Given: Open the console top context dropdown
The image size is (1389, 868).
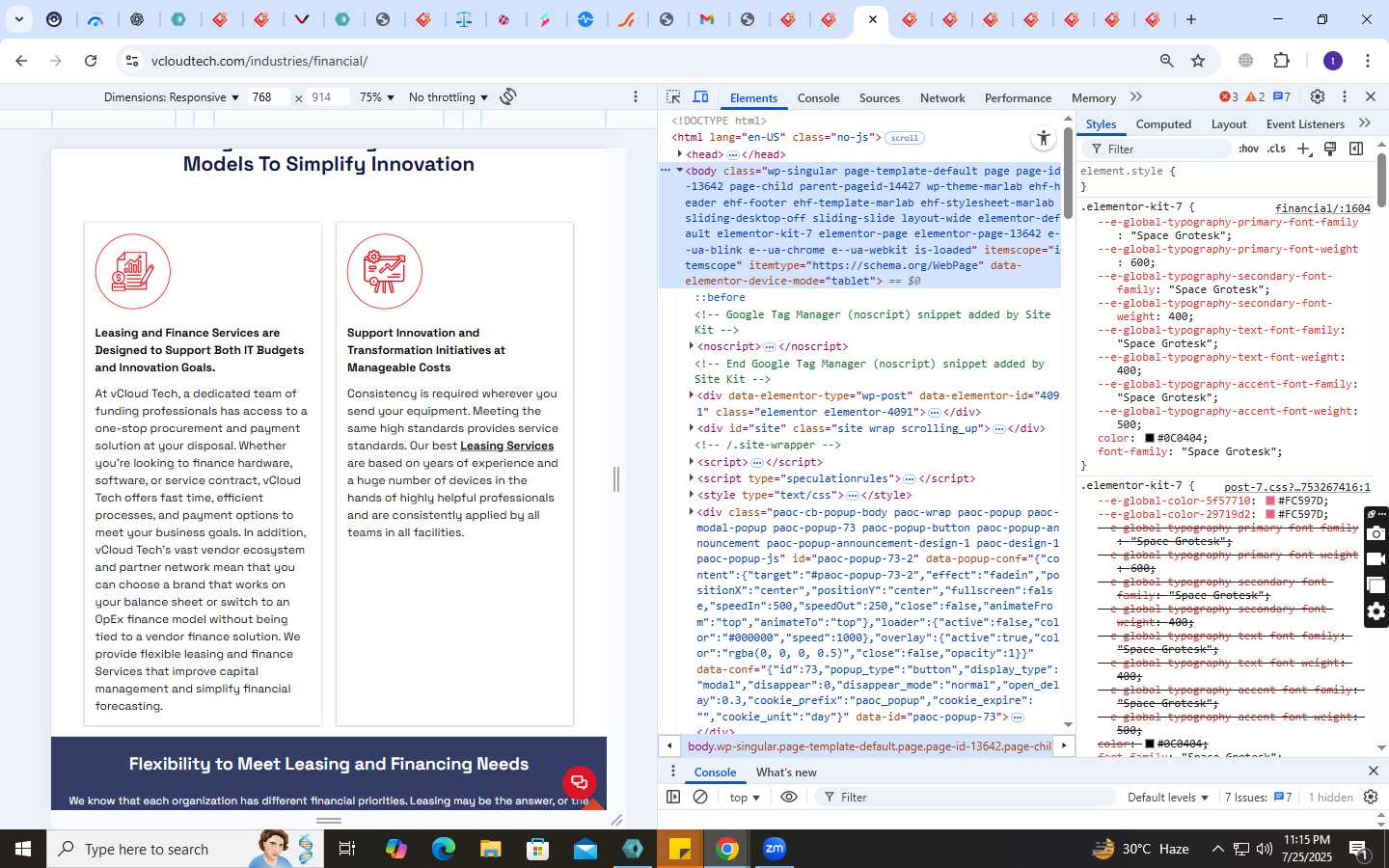Looking at the screenshot, I should (x=746, y=798).
